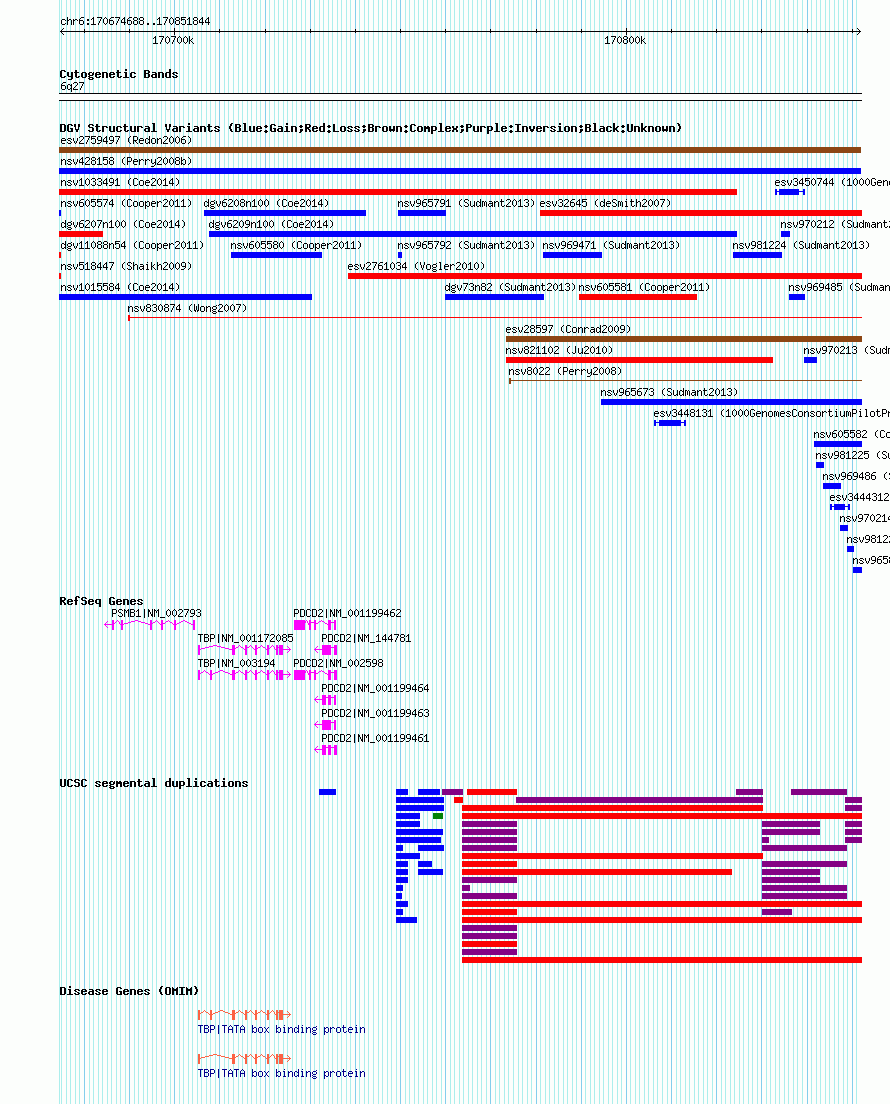Click the RefSeq Genes track title
The width and height of the screenshot is (890, 1104).
101,601
